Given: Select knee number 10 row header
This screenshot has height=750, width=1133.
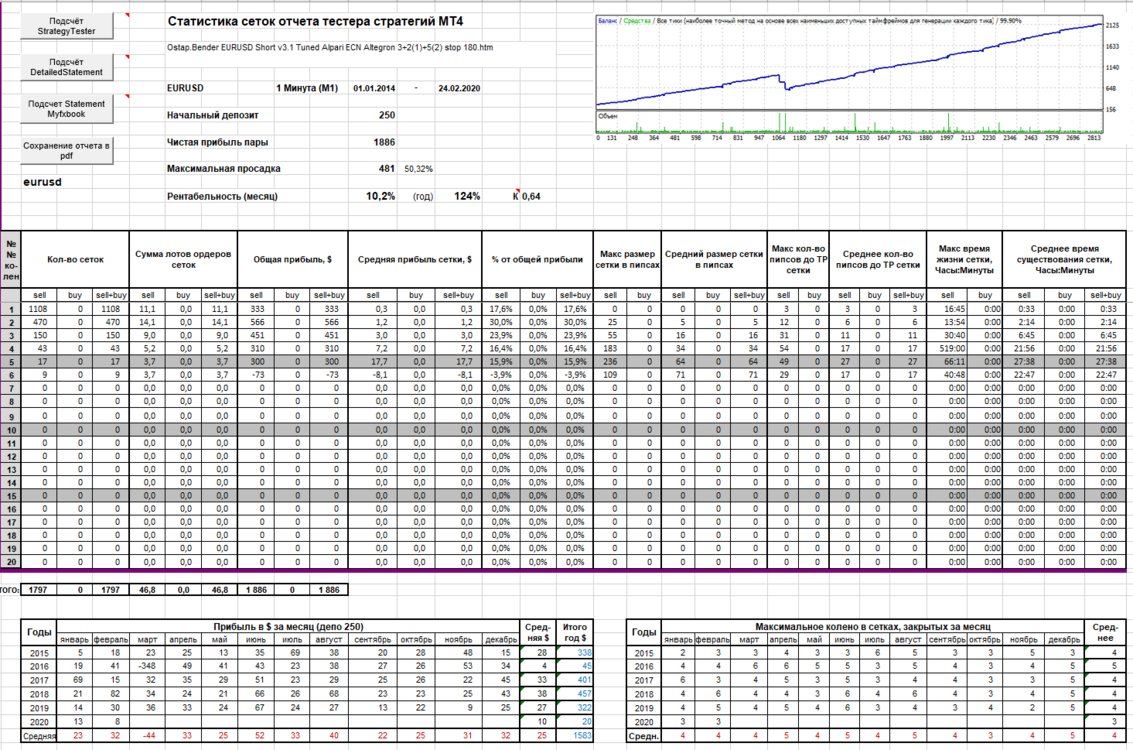Looking at the screenshot, I should coord(11,430).
